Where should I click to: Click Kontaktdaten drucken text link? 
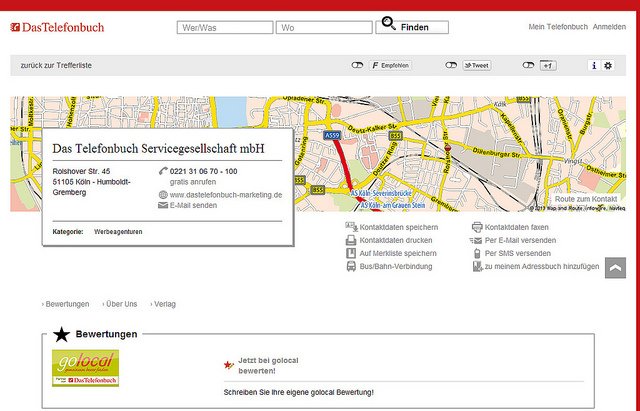pos(396,240)
